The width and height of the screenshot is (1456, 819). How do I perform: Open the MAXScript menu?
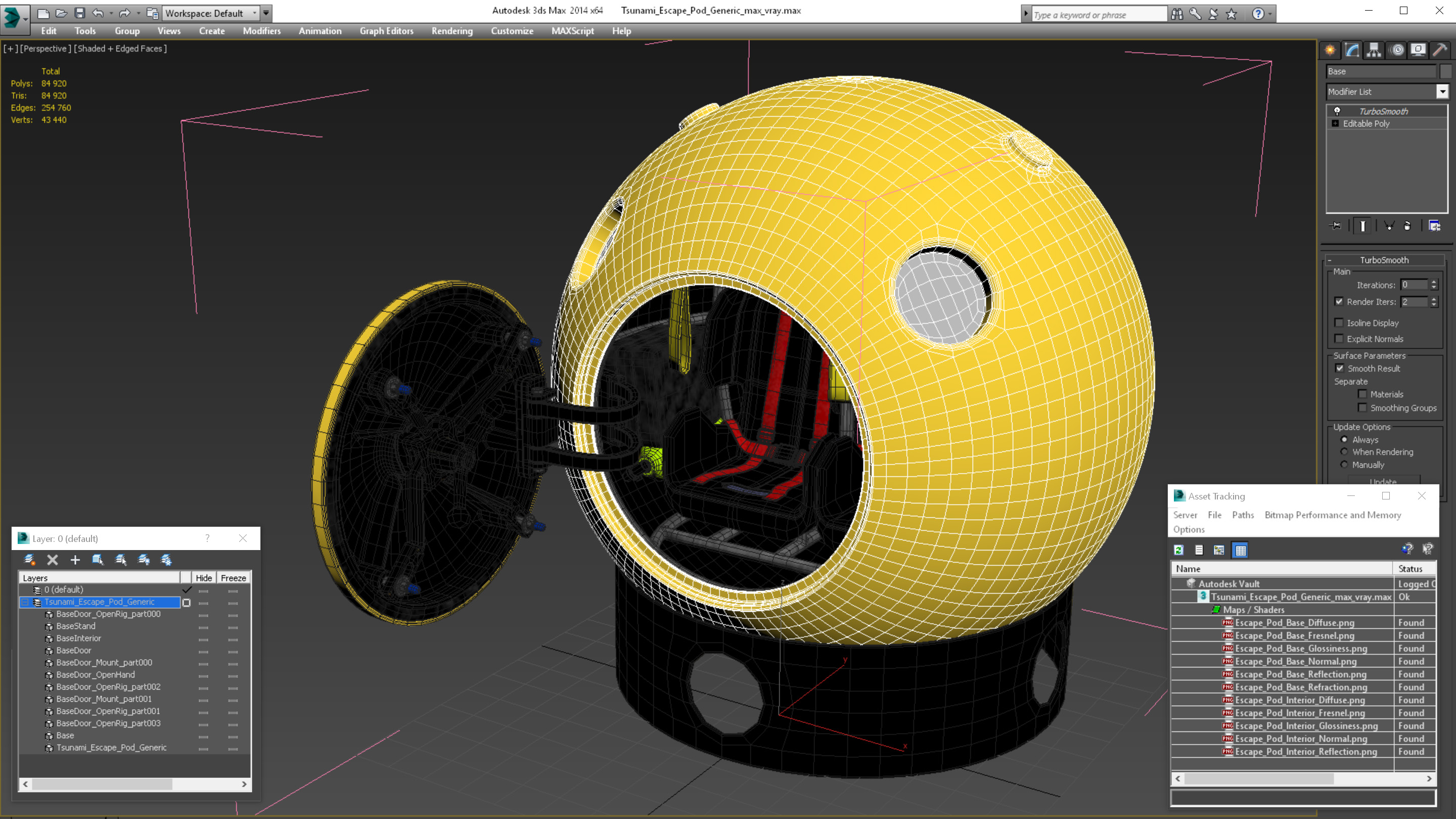click(573, 31)
